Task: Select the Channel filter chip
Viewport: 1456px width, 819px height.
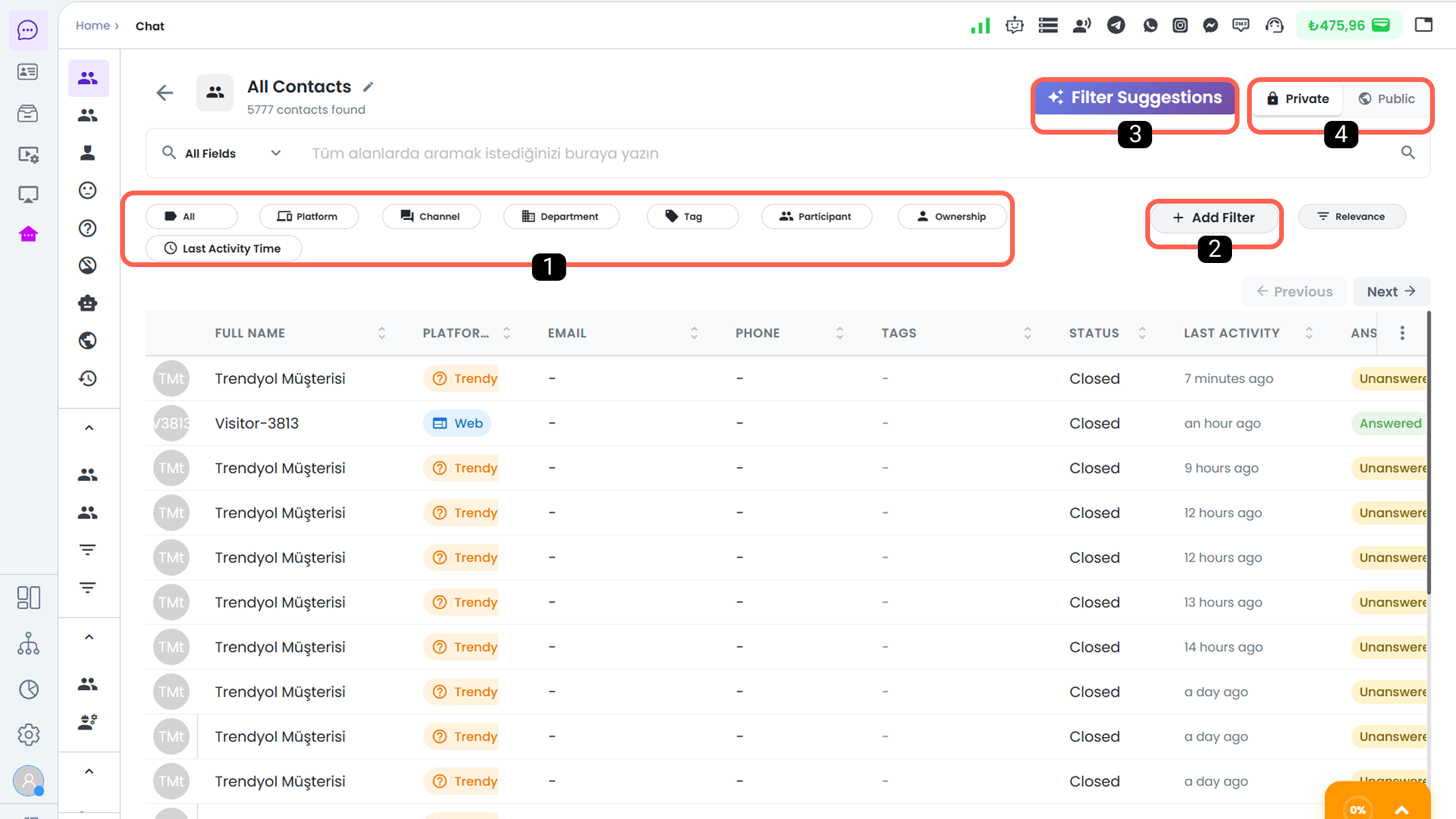Action: [x=432, y=217]
